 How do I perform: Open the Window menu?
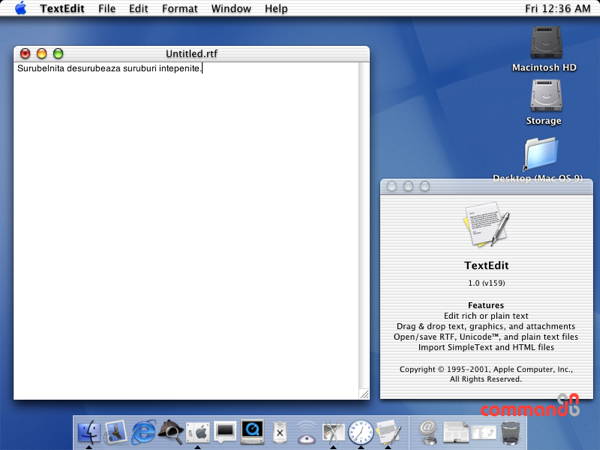pos(231,8)
